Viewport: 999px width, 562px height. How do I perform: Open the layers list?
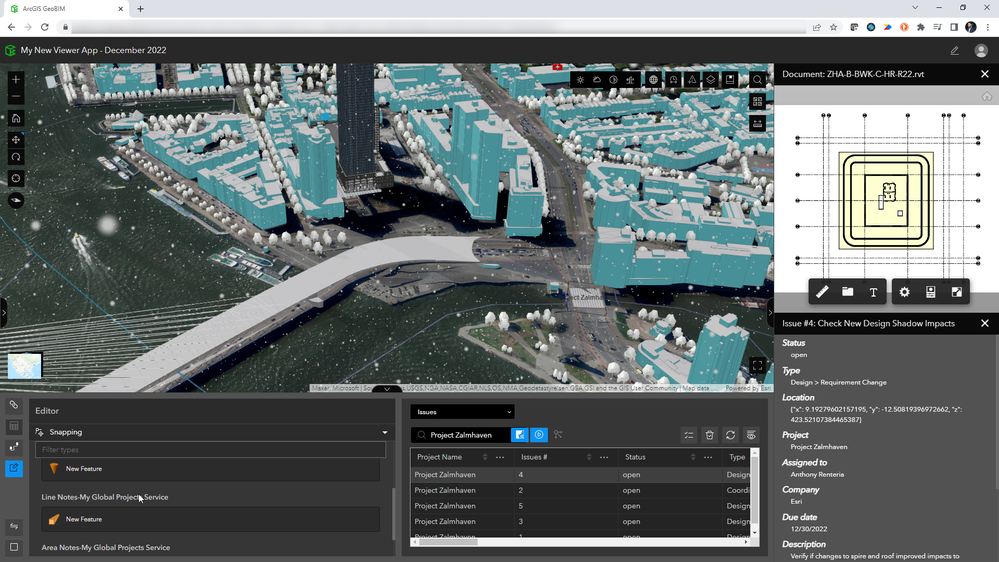711,80
